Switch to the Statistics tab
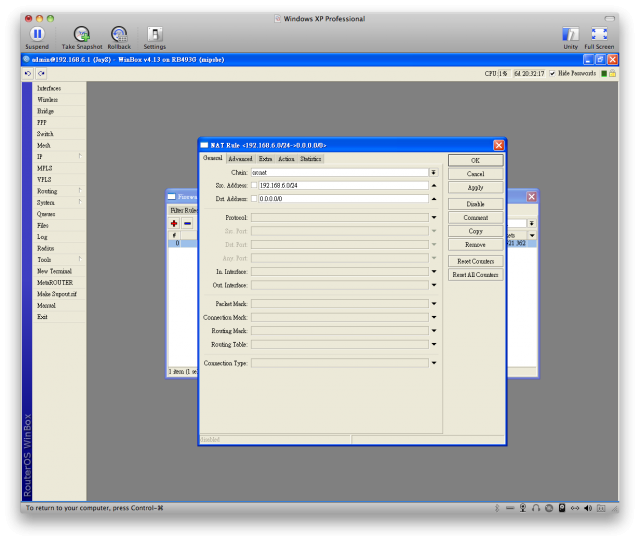Image resolution: width=640 pixels, height=542 pixels. pyautogui.click(x=311, y=159)
